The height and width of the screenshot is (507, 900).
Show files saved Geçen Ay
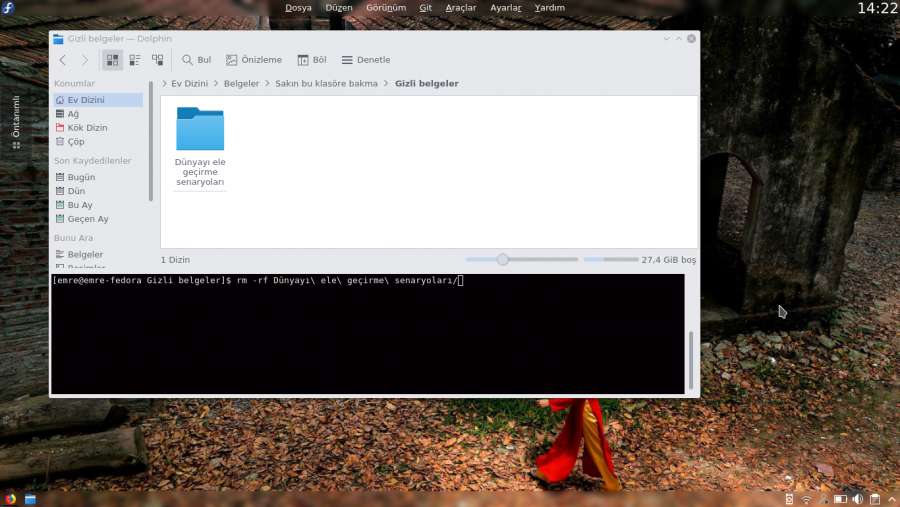(98, 219)
